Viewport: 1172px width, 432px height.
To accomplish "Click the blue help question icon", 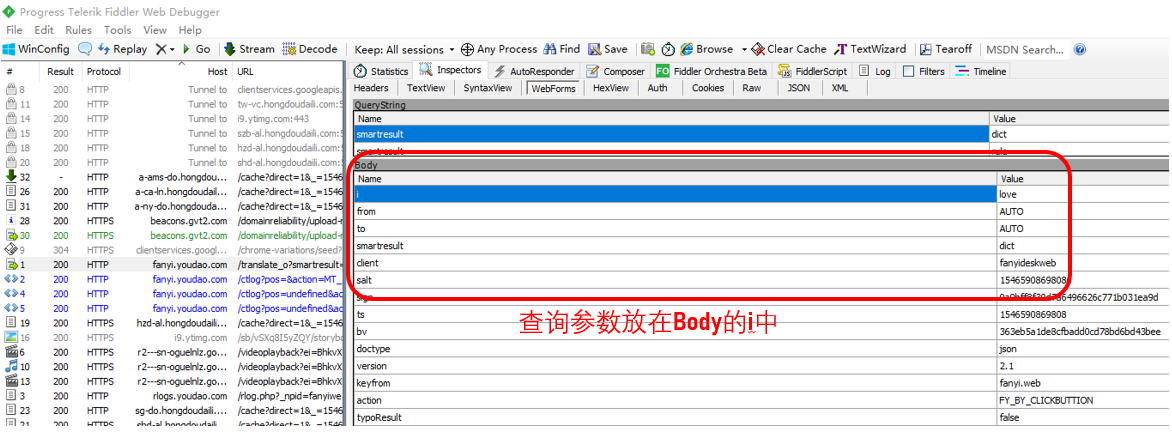I will (1079, 49).
